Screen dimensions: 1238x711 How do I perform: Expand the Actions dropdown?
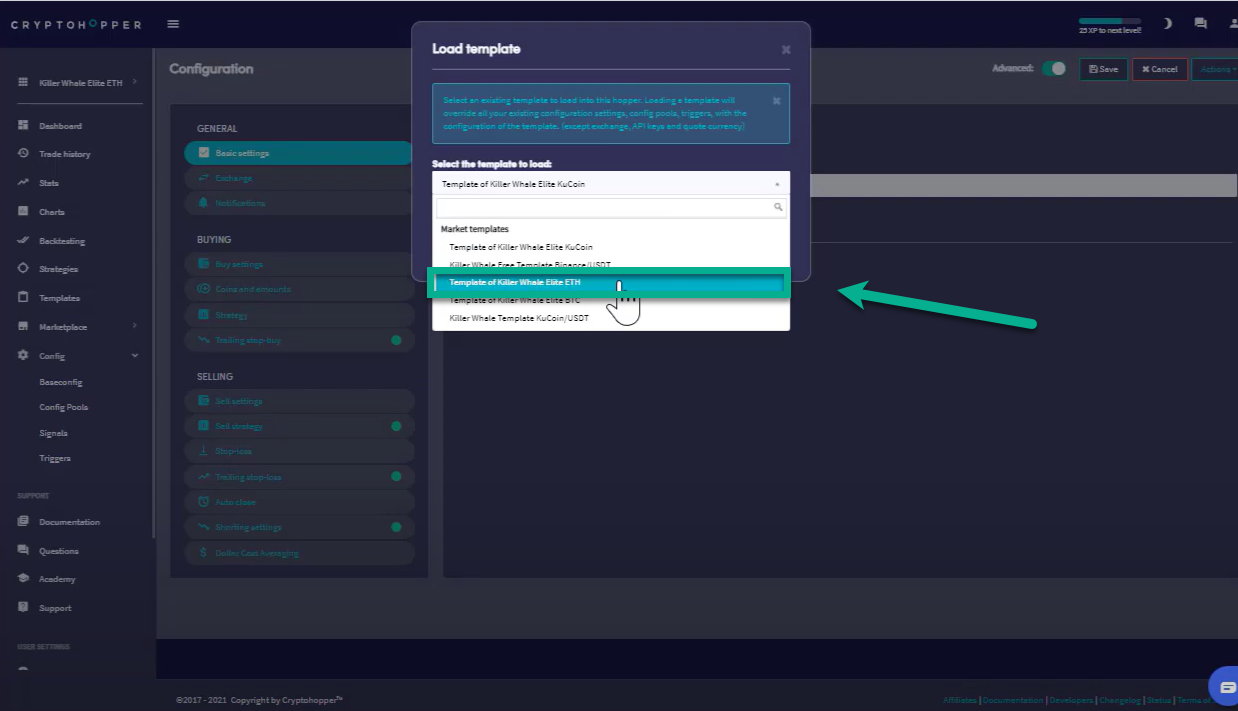(x=1216, y=69)
